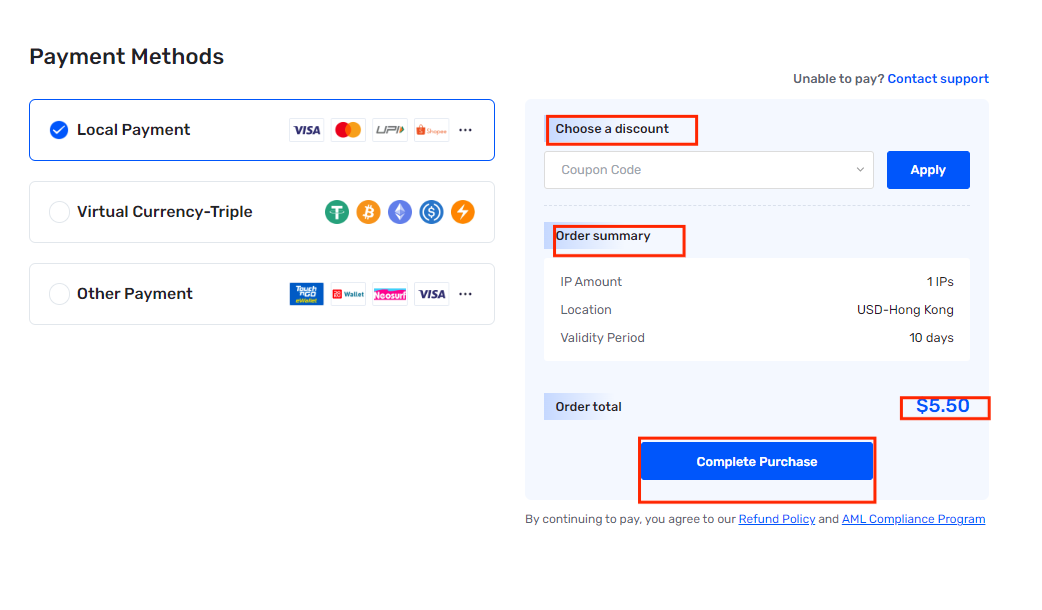Click the Neosurf payment icon
This screenshot has height=610, width=1042.
click(389, 294)
